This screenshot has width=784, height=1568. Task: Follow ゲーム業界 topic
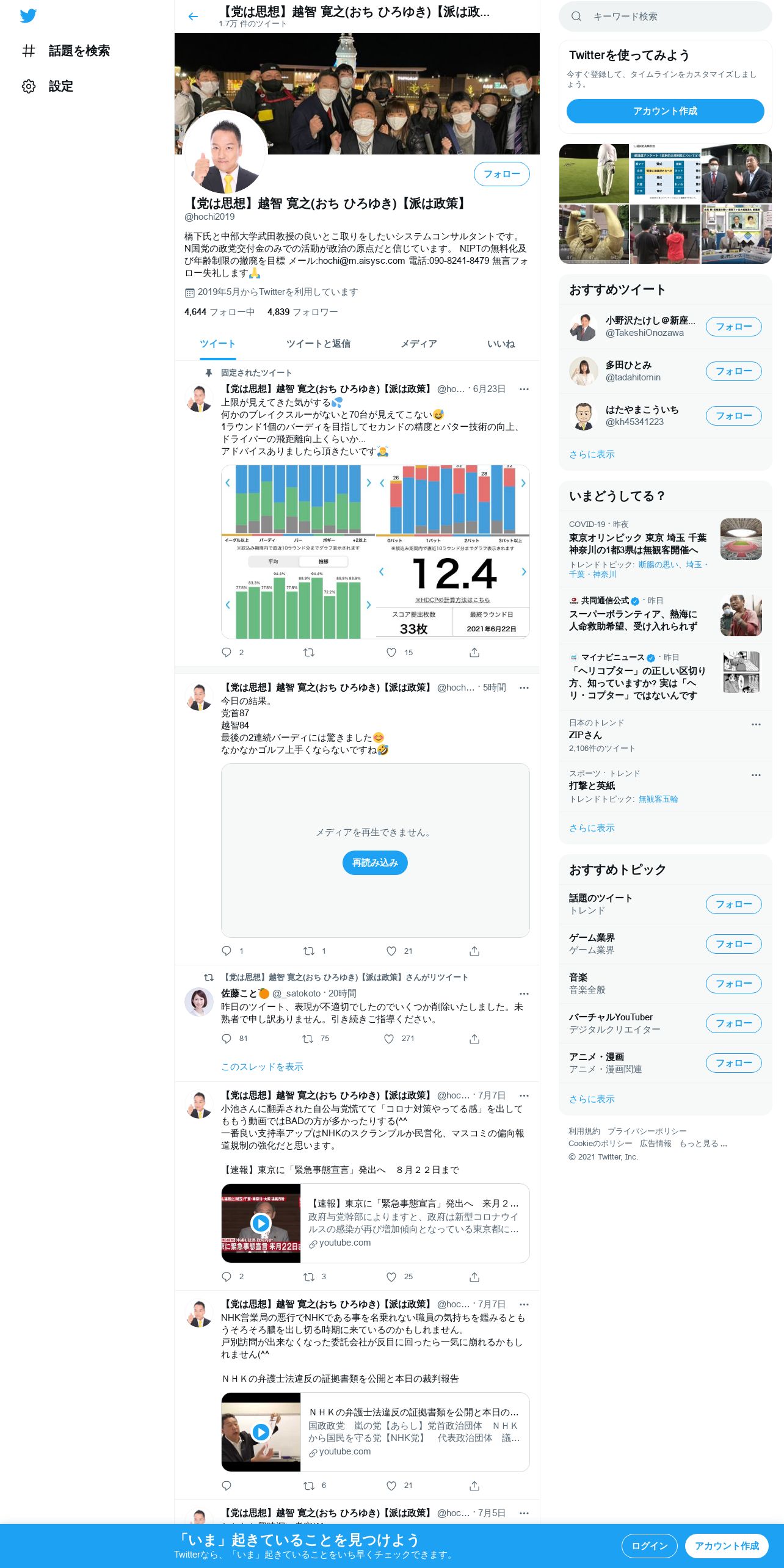(x=734, y=944)
